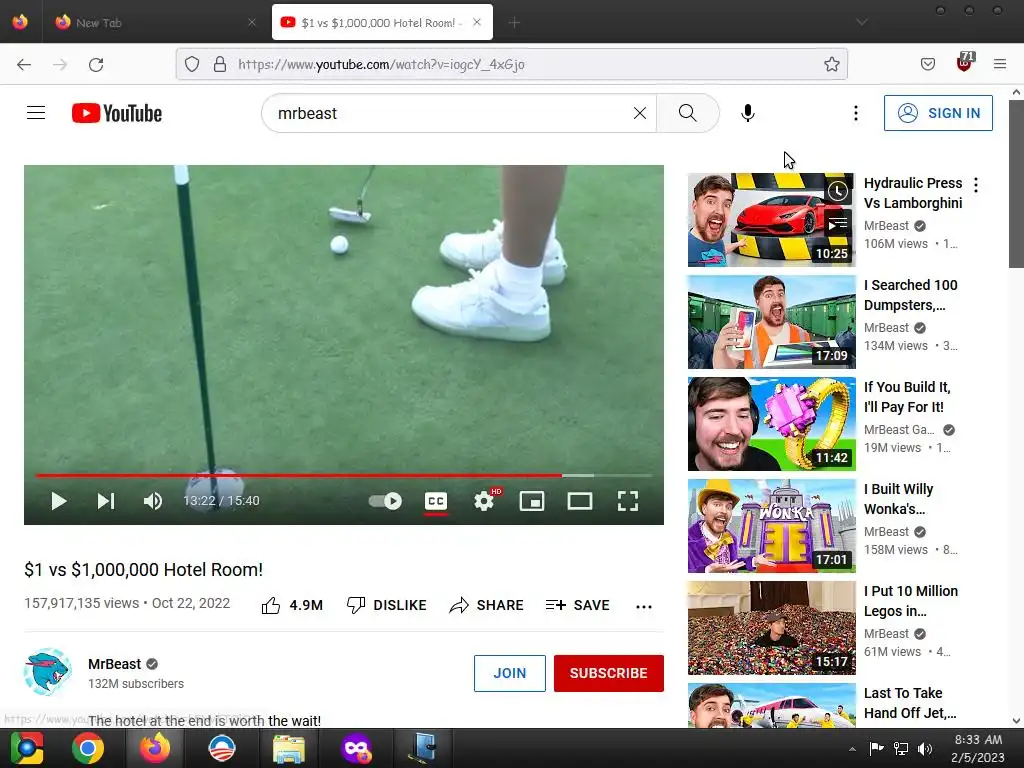
Task: Click the page vertical scrollbar thumb
Action: (1016, 183)
